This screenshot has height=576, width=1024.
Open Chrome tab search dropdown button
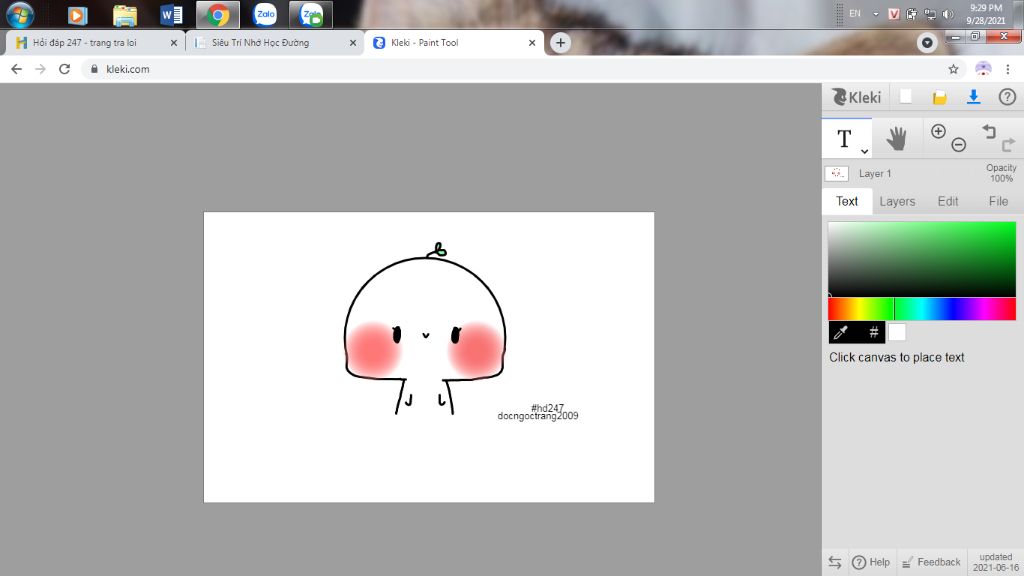pos(927,43)
